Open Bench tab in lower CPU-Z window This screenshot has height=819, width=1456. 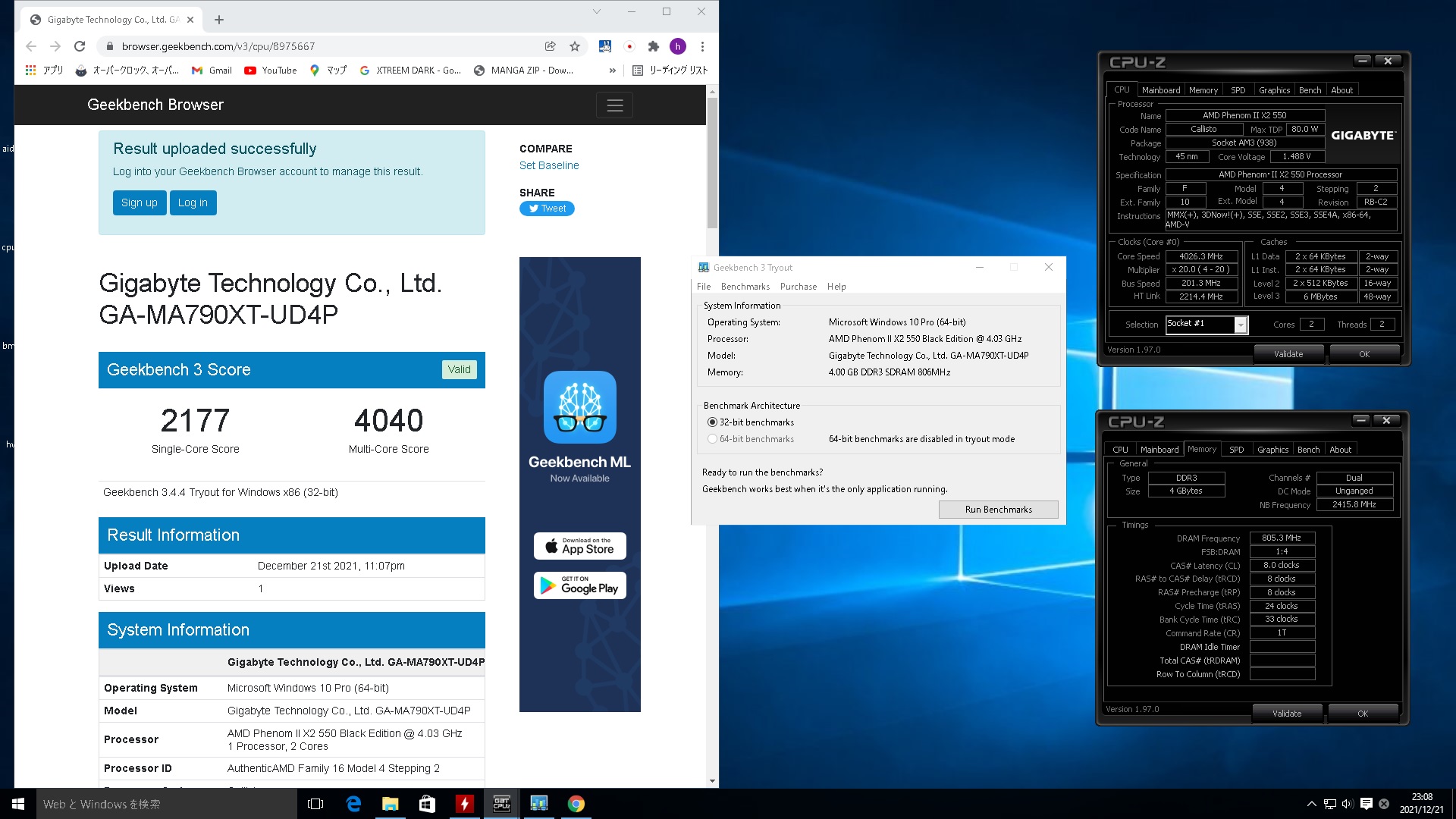click(x=1308, y=450)
